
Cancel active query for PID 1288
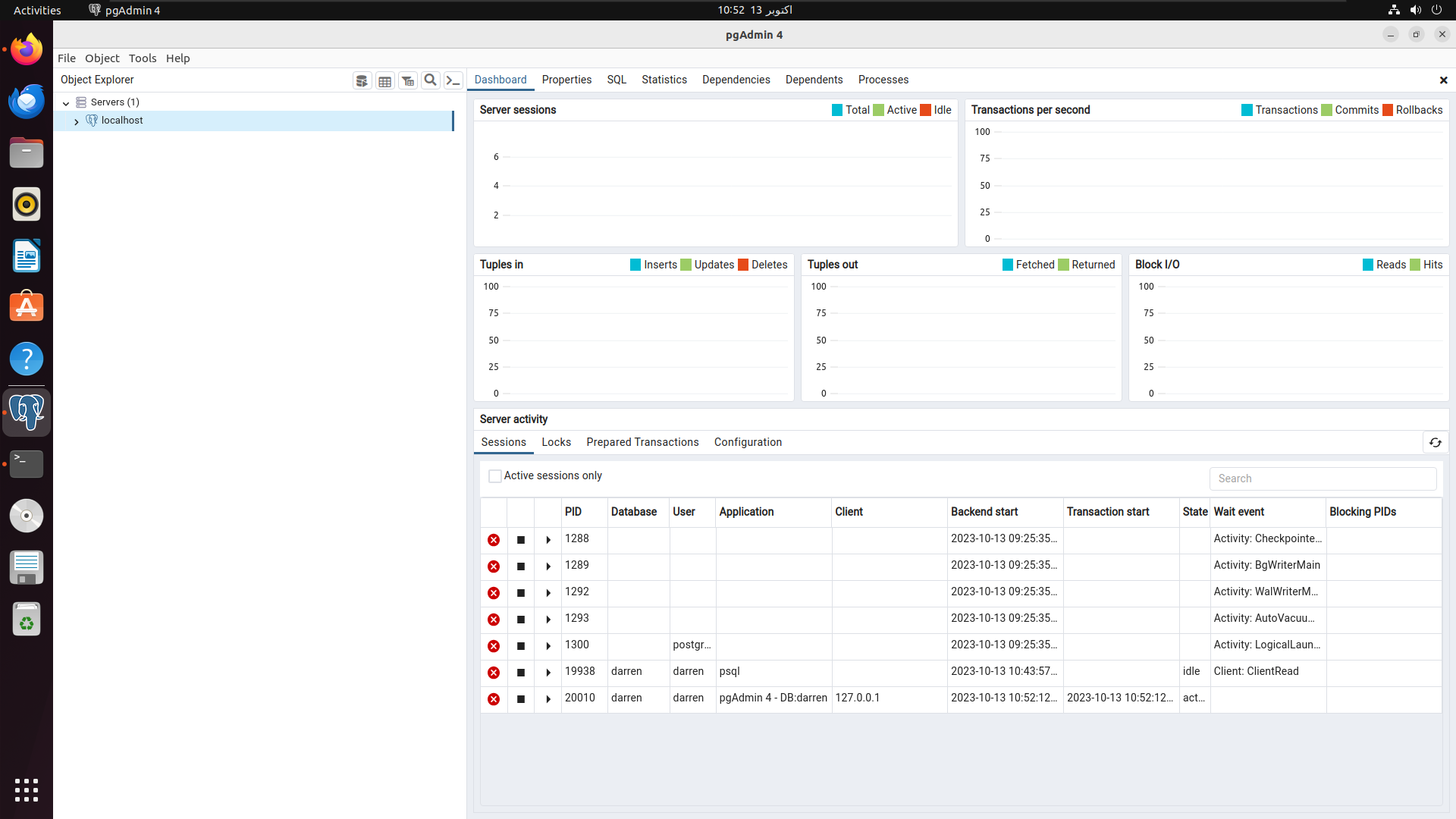click(x=521, y=540)
